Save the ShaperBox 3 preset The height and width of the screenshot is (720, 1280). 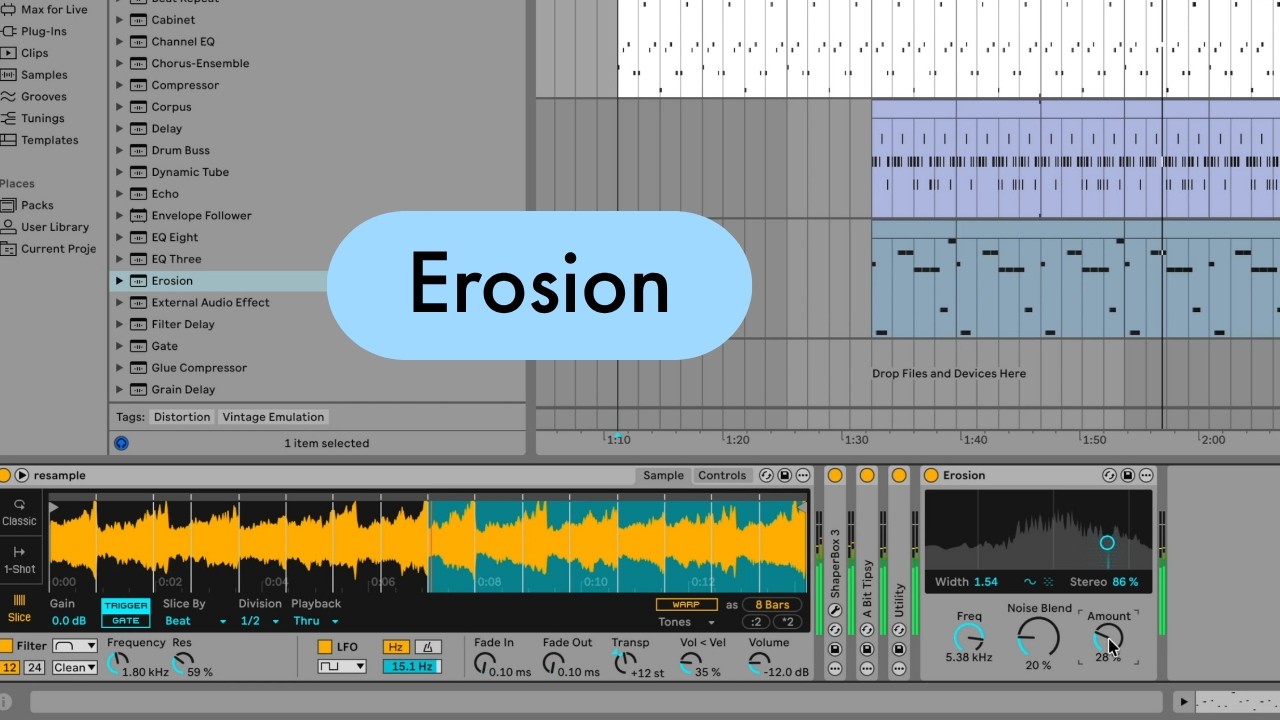pyautogui.click(x=835, y=649)
